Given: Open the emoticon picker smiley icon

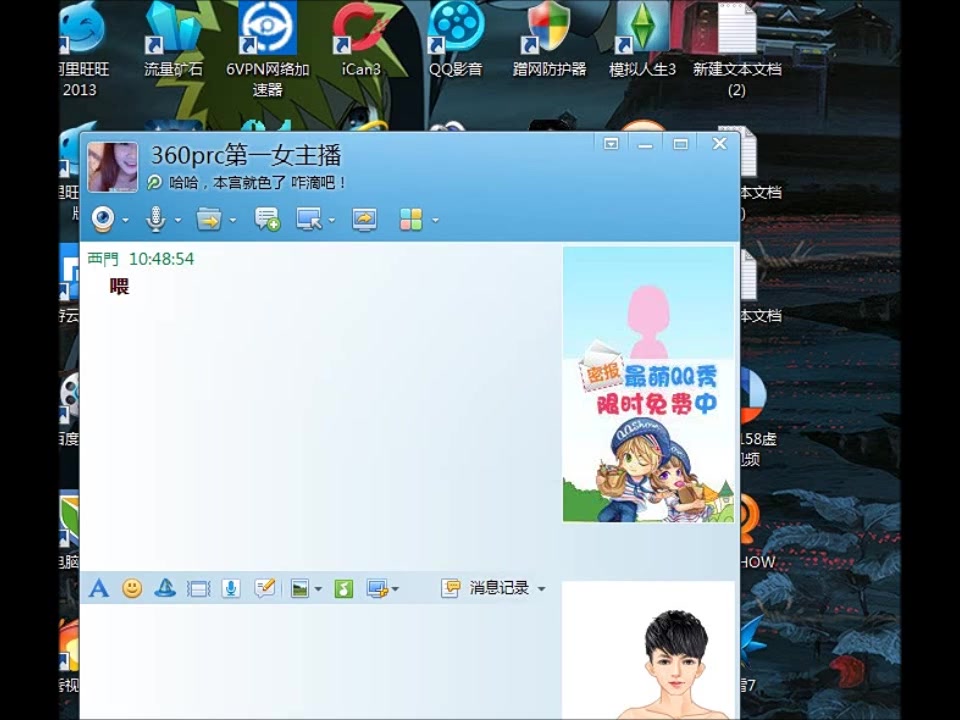Looking at the screenshot, I should pos(130,588).
